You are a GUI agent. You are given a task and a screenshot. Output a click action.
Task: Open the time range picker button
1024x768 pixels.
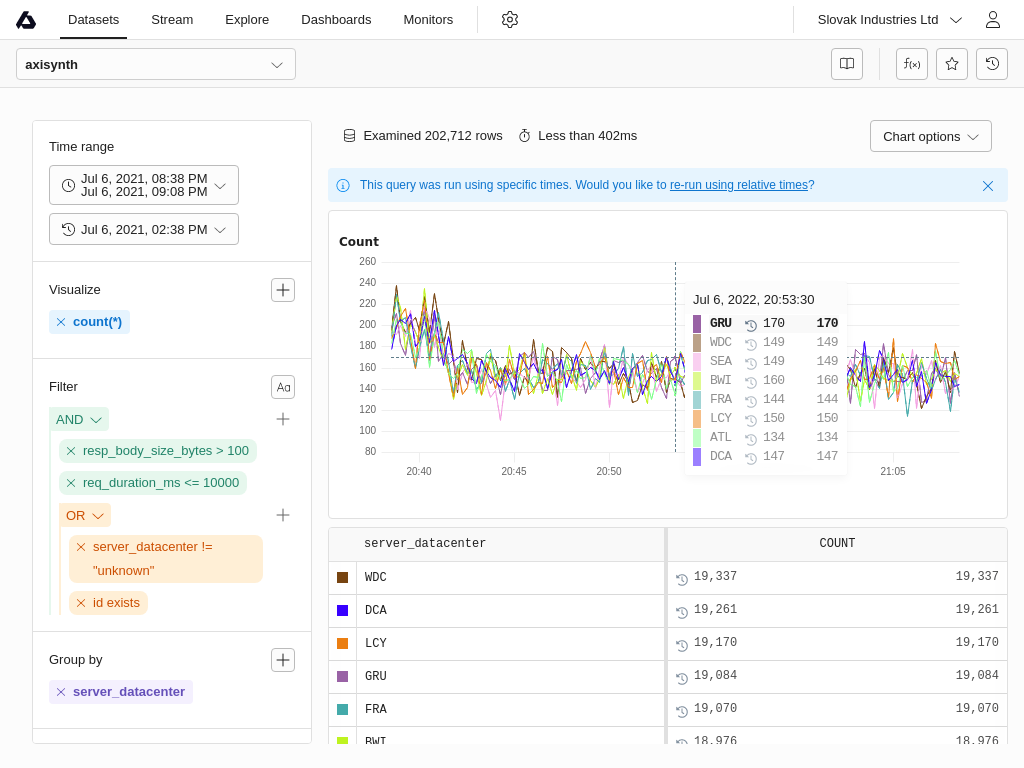pyautogui.click(x=144, y=185)
